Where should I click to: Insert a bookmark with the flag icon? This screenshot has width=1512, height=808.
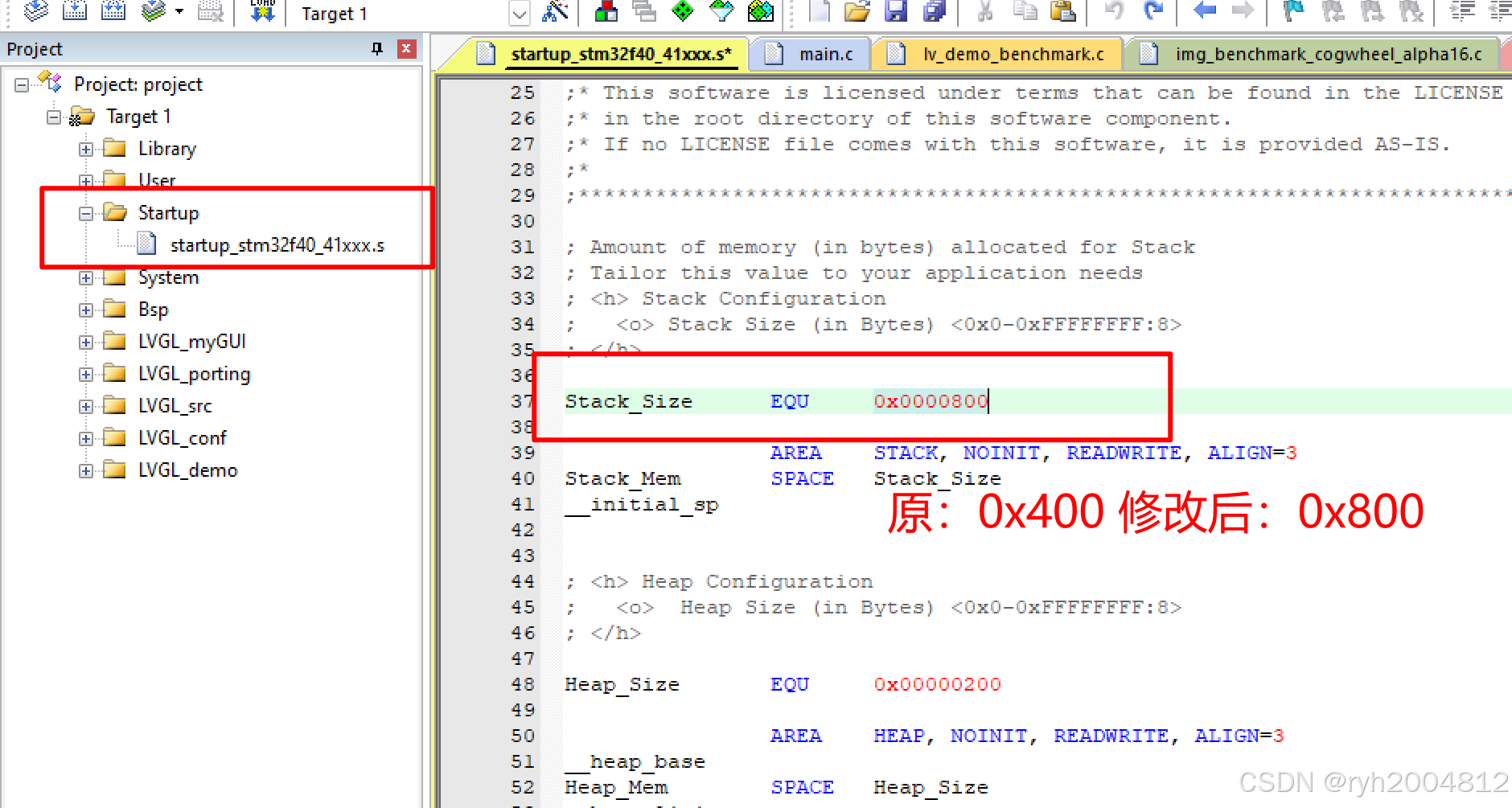tap(1292, 12)
